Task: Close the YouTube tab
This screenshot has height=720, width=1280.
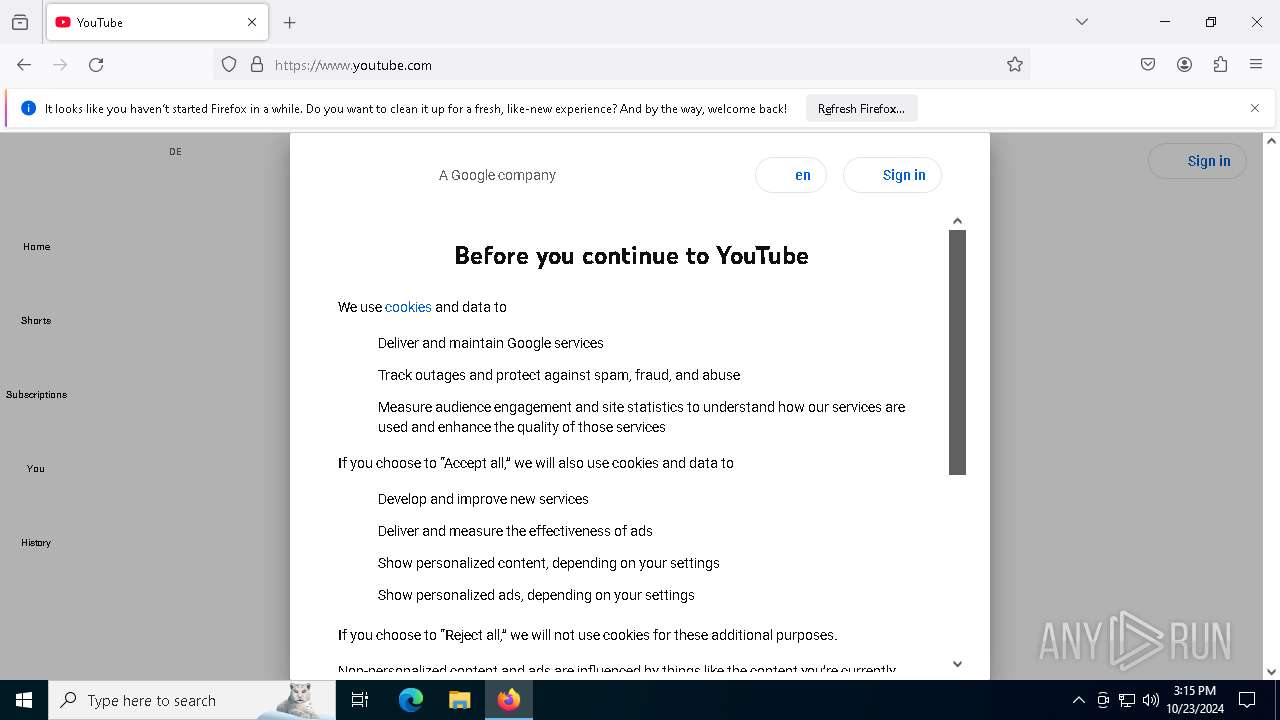Action: coord(252,22)
